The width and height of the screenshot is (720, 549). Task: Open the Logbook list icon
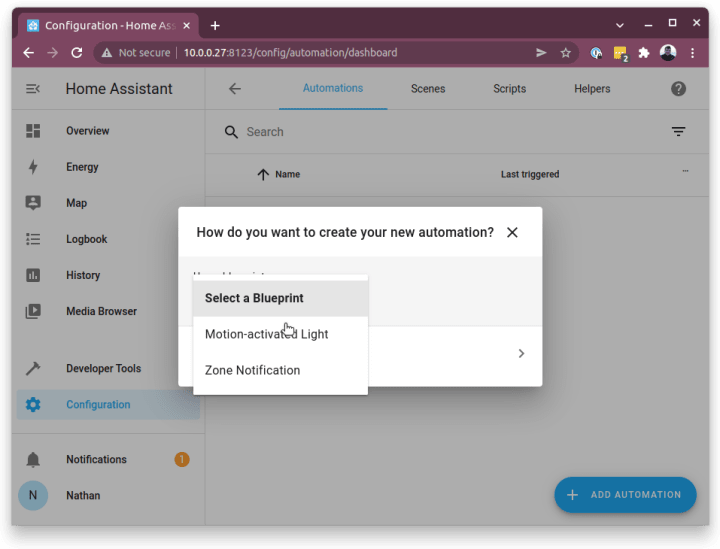[33, 239]
